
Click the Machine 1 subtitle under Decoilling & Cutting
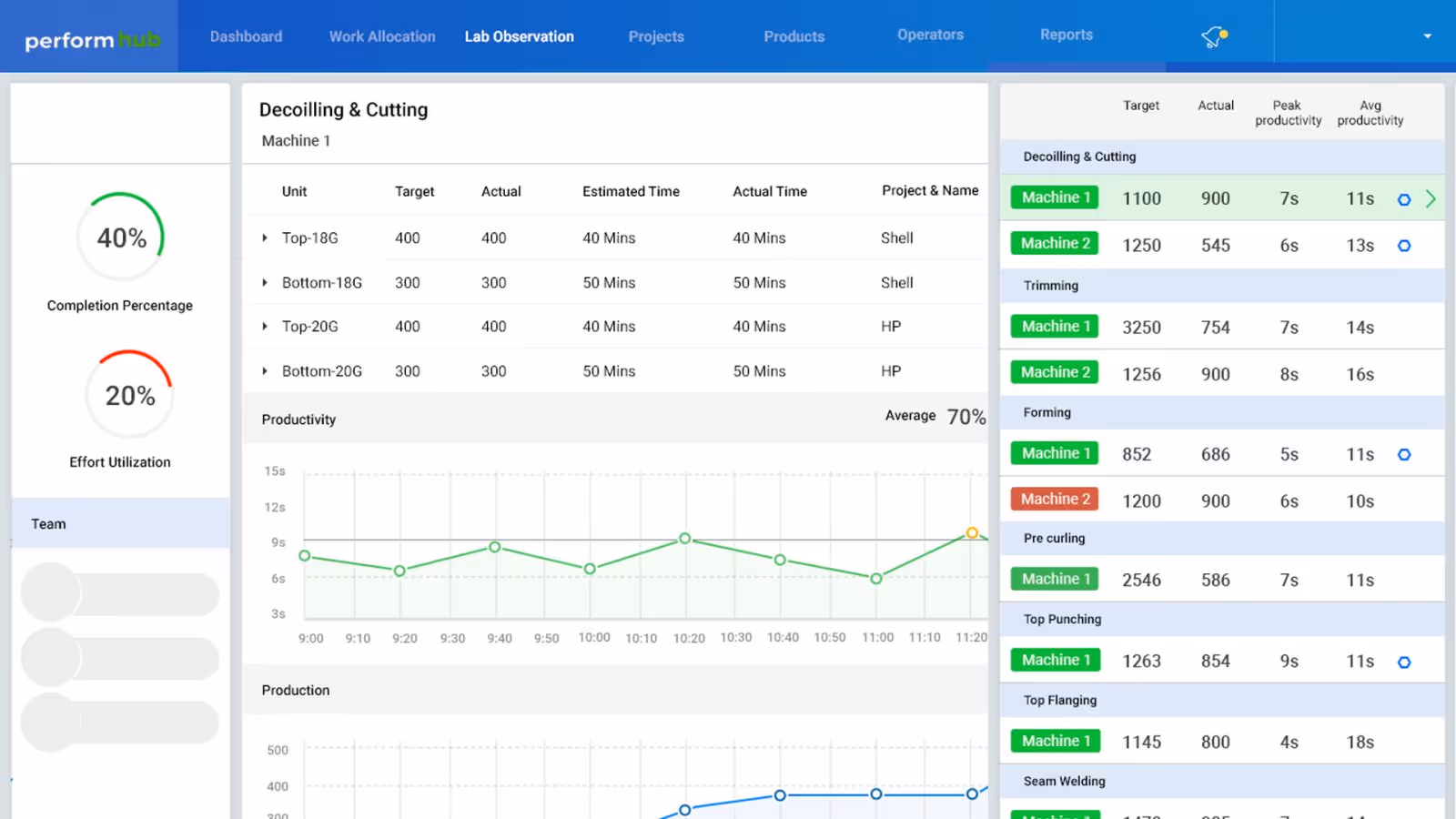coord(296,141)
